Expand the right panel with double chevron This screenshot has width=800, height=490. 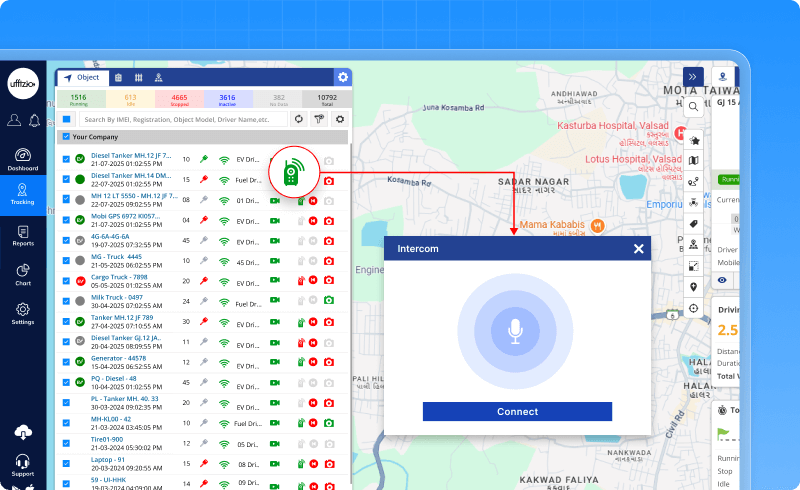click(693, 77)
